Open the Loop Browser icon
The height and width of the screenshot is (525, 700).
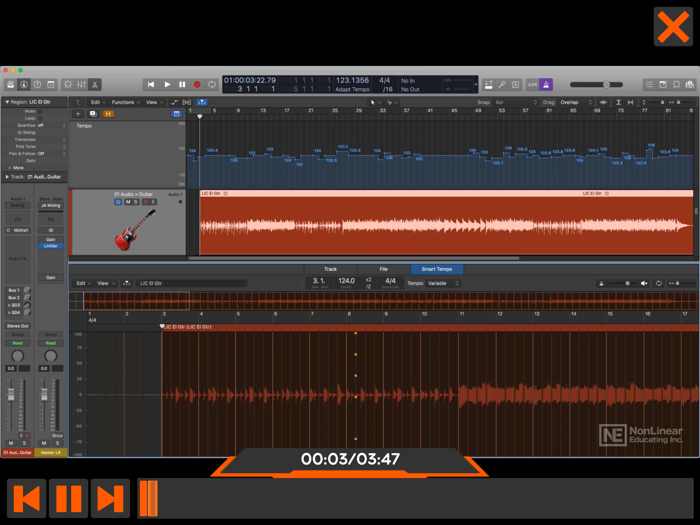pyautogui.click(x=676, y=84)
